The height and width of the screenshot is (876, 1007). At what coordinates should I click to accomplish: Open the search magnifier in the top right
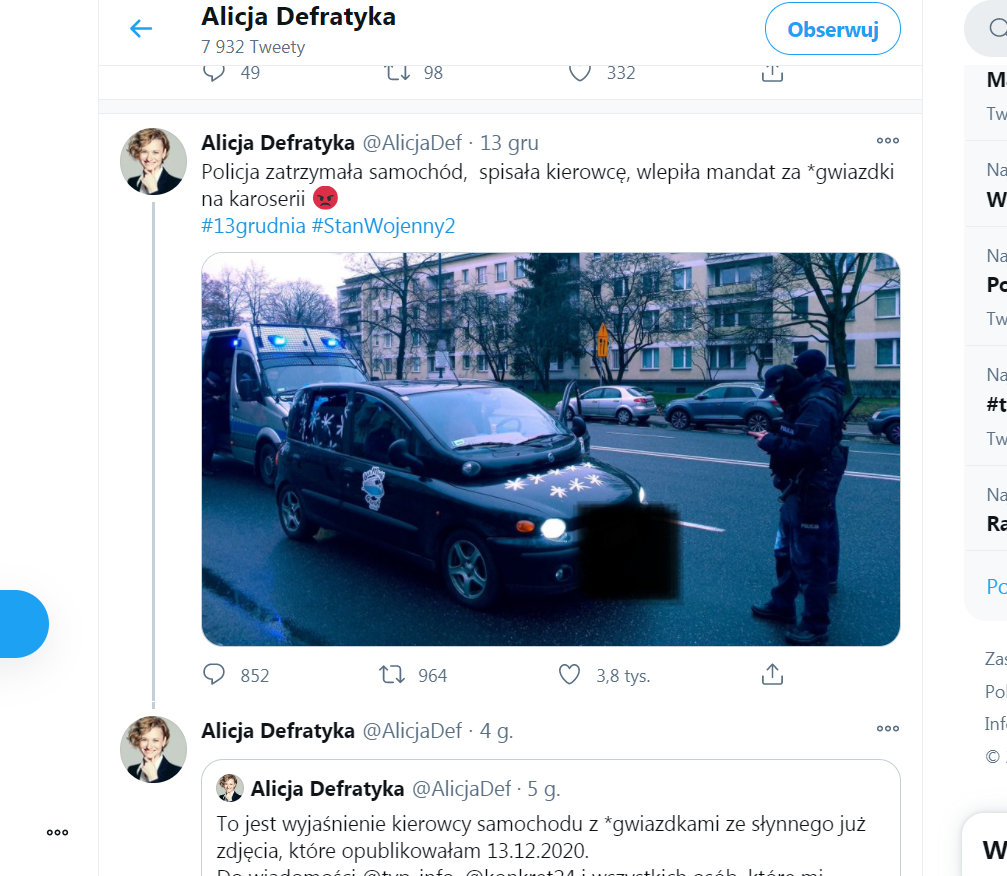click(998, 28)
